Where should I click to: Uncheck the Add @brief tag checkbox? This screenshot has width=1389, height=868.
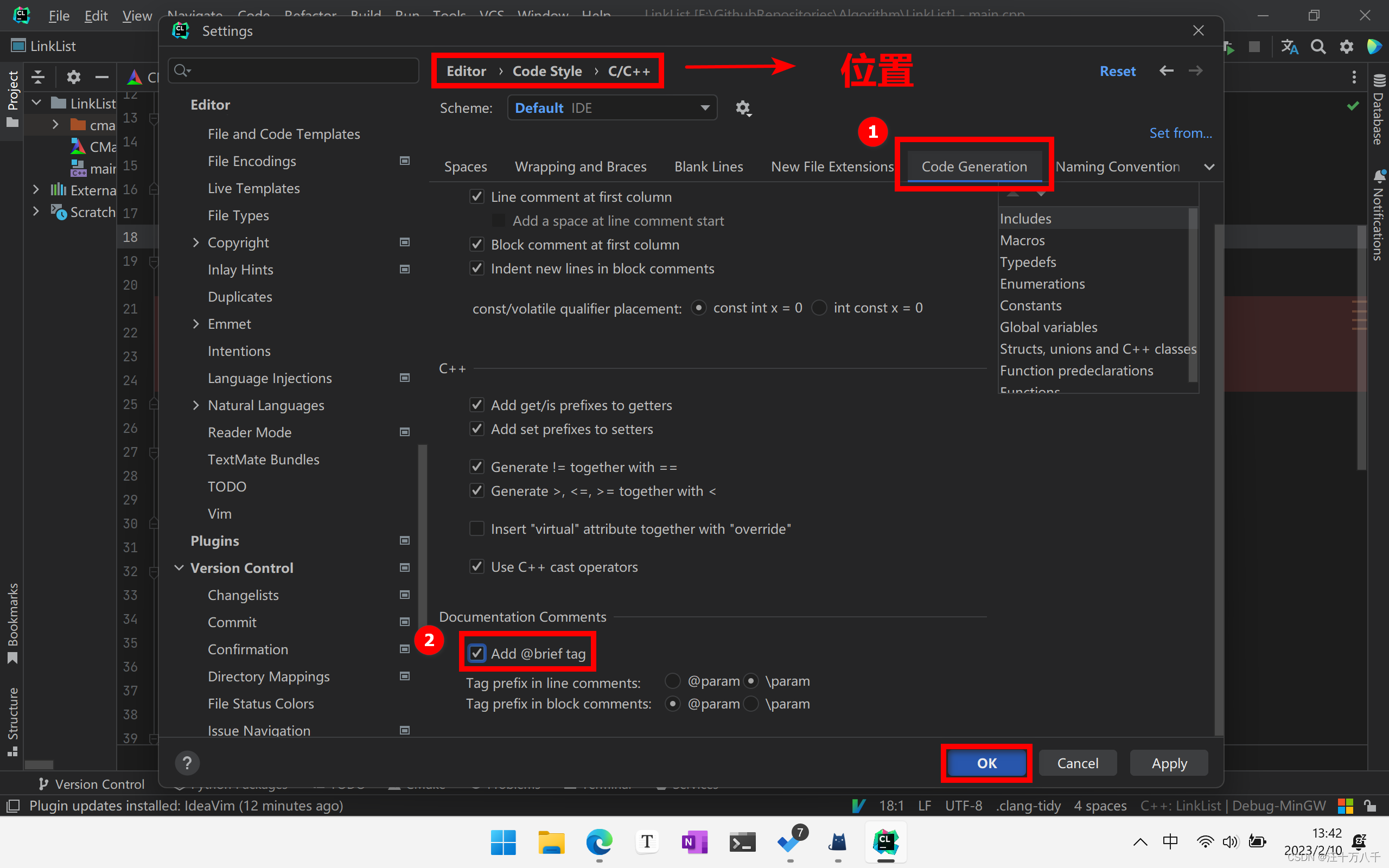[x=477, y=653]
